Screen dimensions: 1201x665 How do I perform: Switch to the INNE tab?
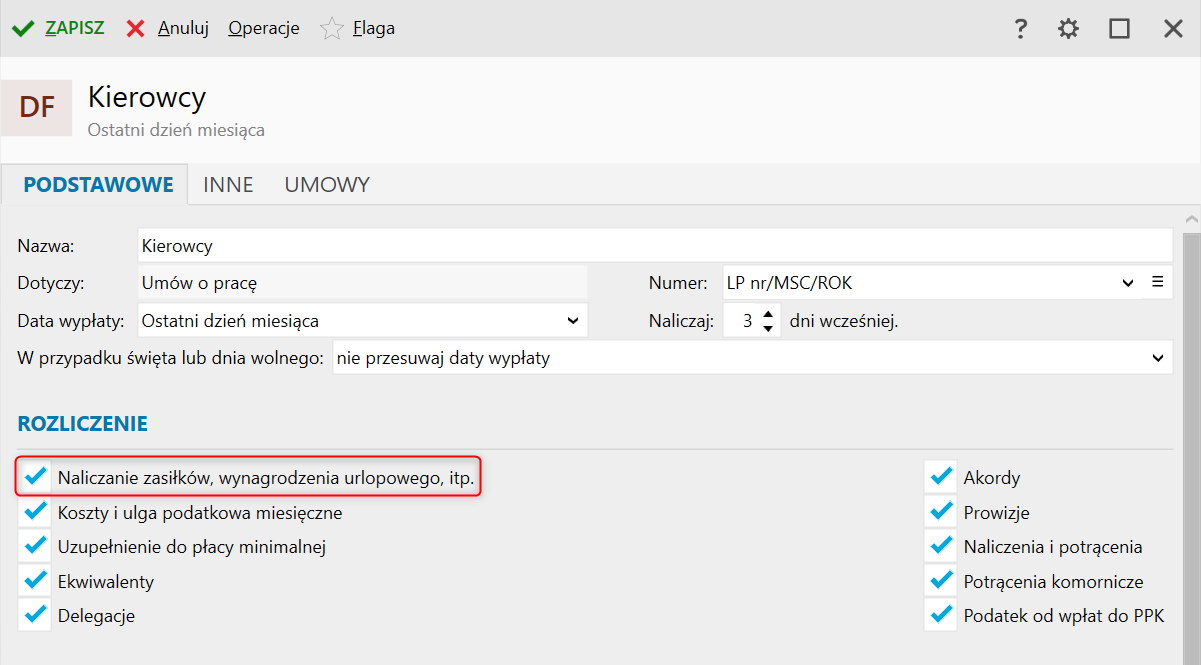point(228,185)
